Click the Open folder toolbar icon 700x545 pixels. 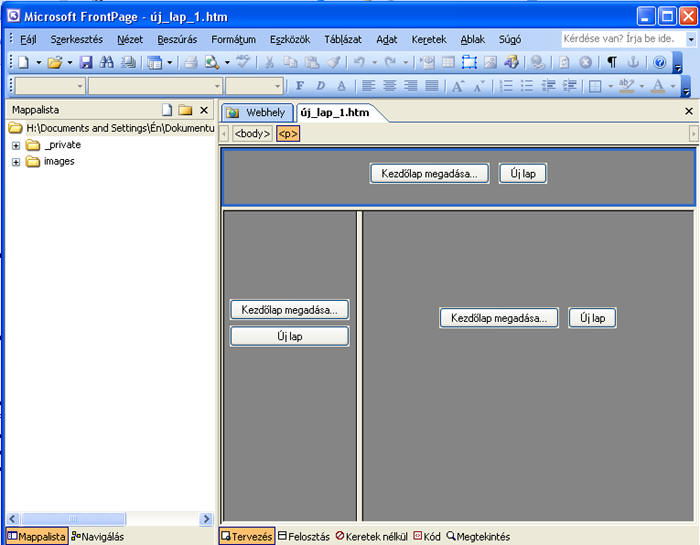point(54,62)
